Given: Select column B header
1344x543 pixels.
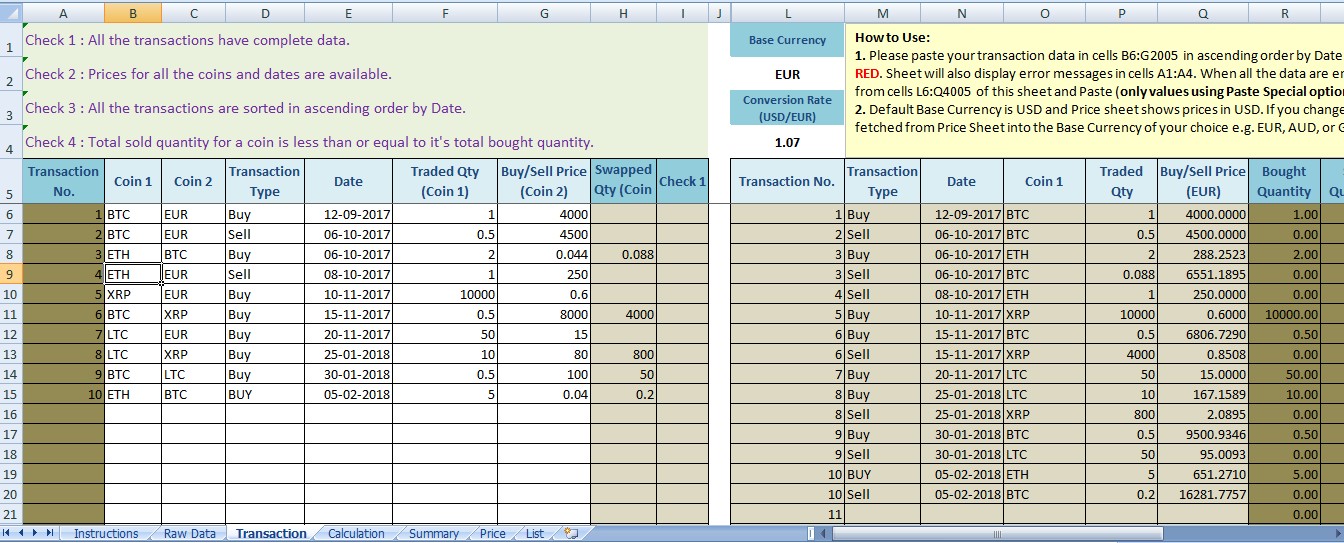Looking at the screenshot, I should pyautogui.click(x=133, y=13).
